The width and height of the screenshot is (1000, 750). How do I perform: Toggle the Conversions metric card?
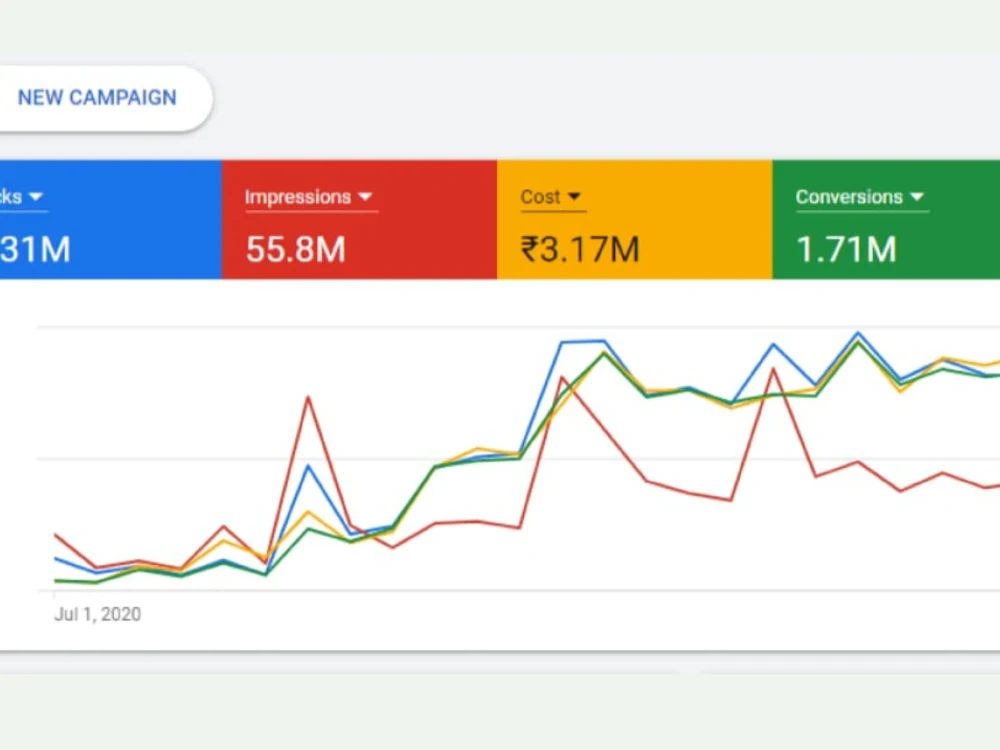pyautogui.click(x=885, y=218)
